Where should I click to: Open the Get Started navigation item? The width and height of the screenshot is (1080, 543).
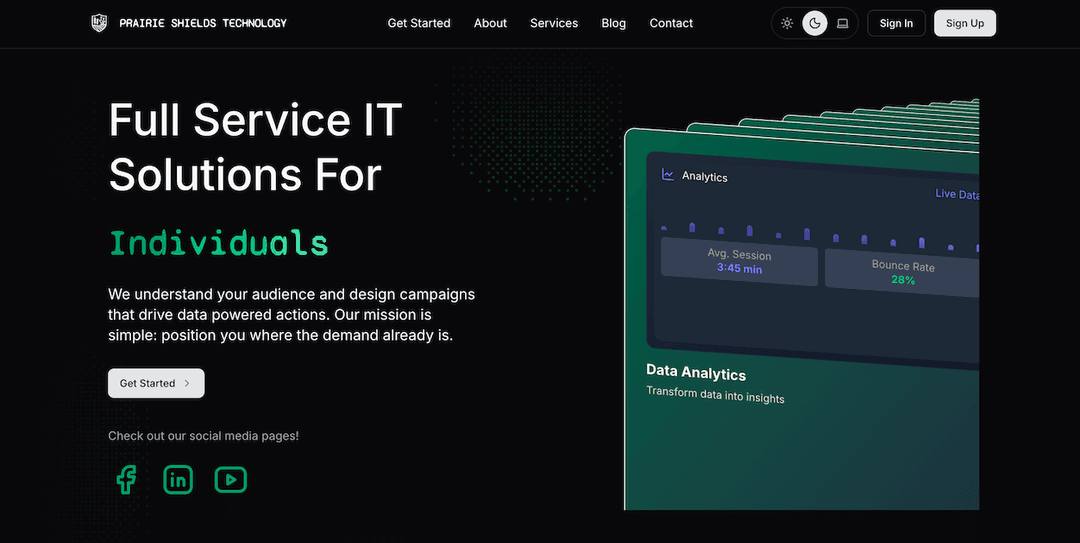coord(419,23)
